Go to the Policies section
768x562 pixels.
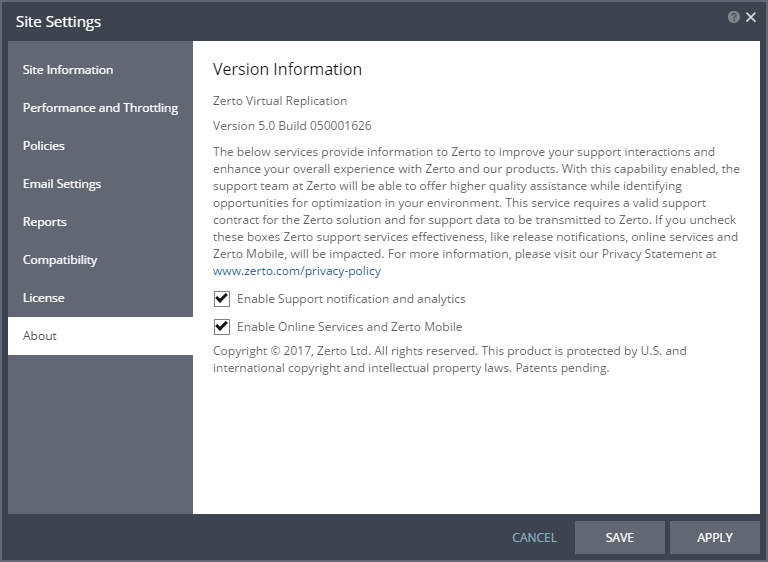pos(100,146)
